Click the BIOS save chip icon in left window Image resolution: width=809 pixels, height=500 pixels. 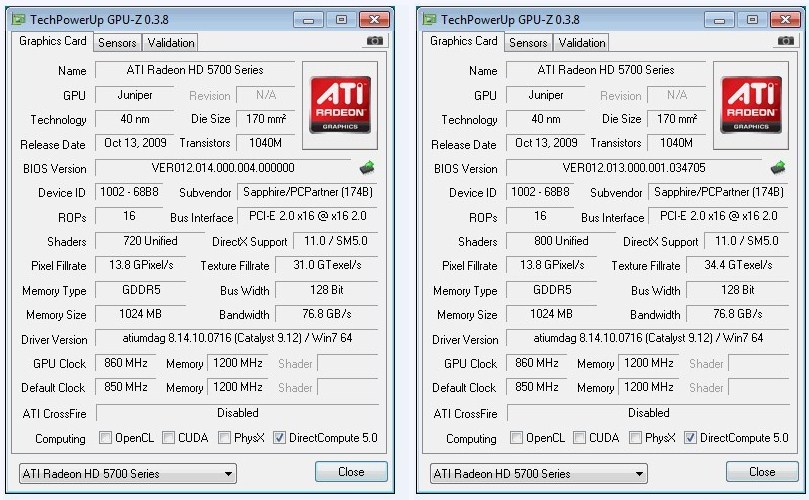click(x=366, y=168)
